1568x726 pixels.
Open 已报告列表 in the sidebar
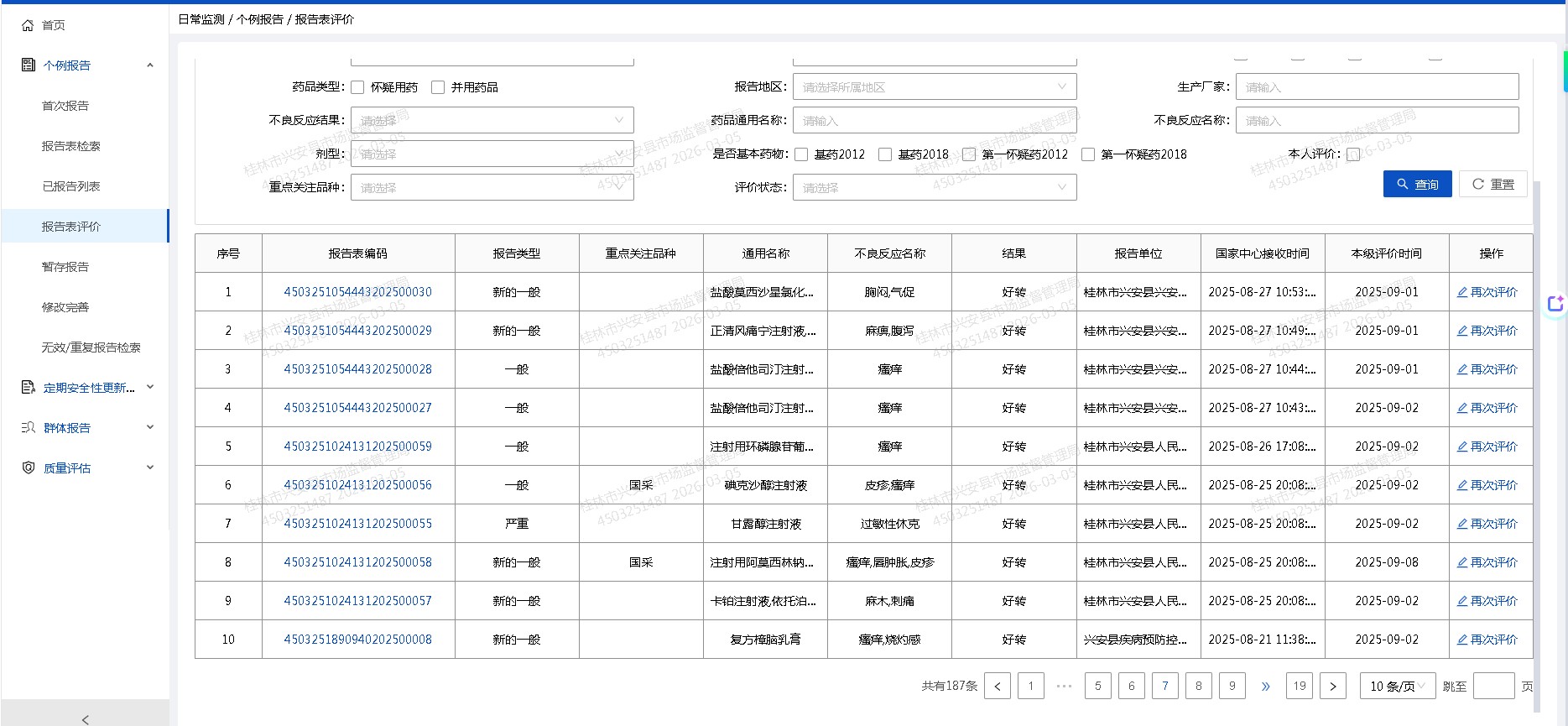pos(71,186)
